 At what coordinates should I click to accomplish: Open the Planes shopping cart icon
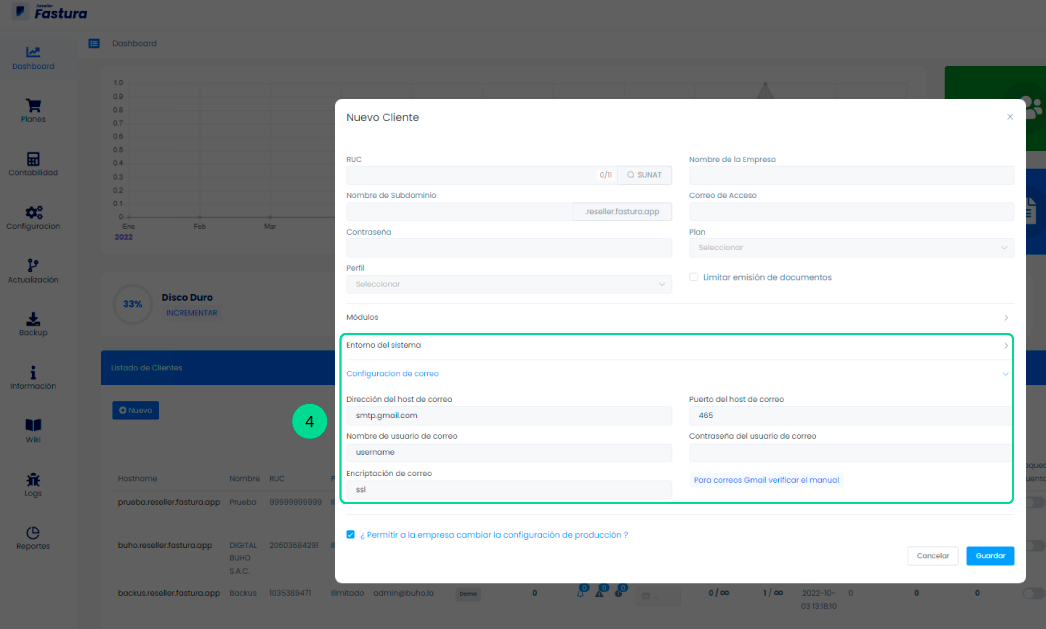(33, 106)
